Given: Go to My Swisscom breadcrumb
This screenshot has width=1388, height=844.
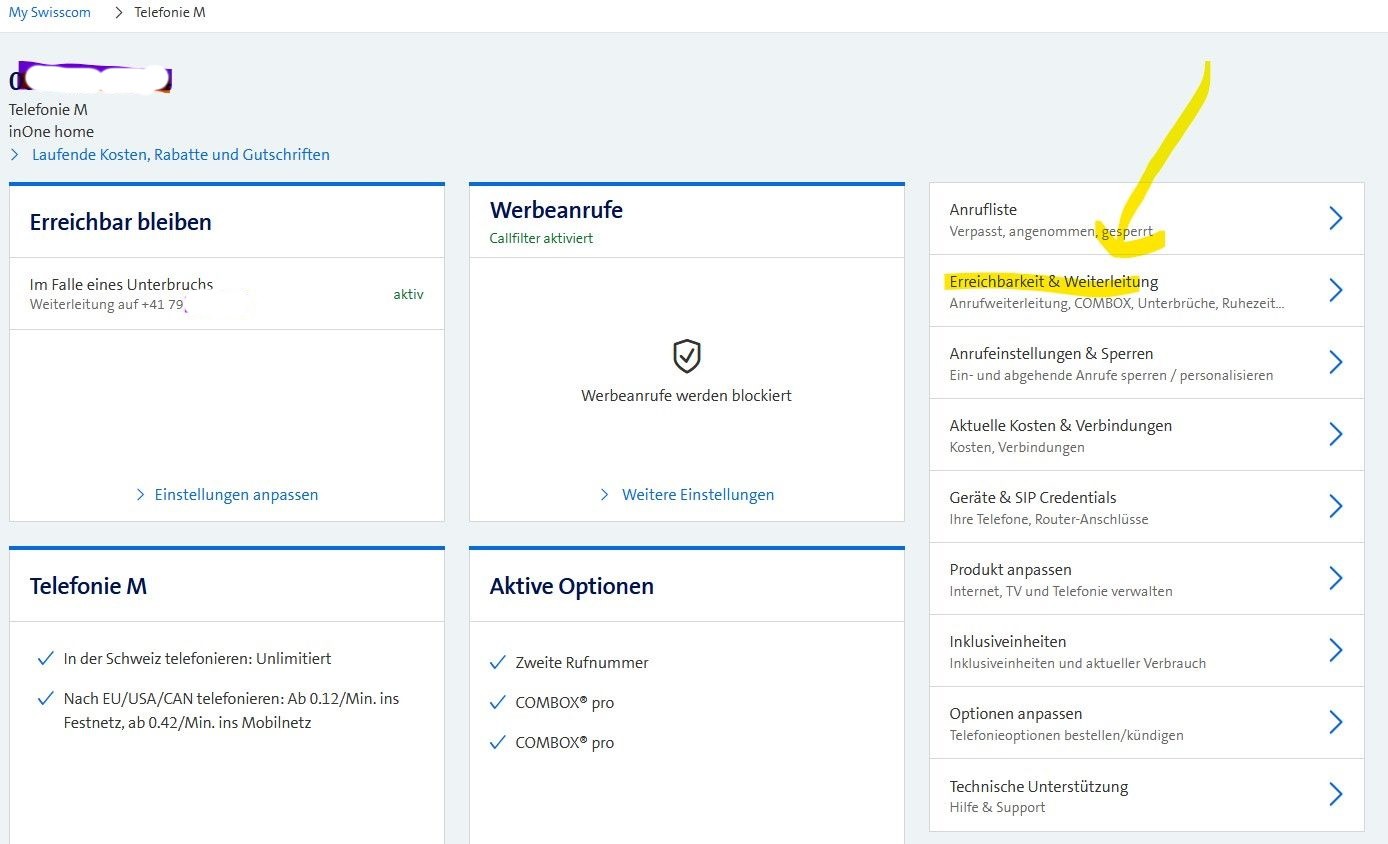Looking at the screenshot, I should (49, 13).
